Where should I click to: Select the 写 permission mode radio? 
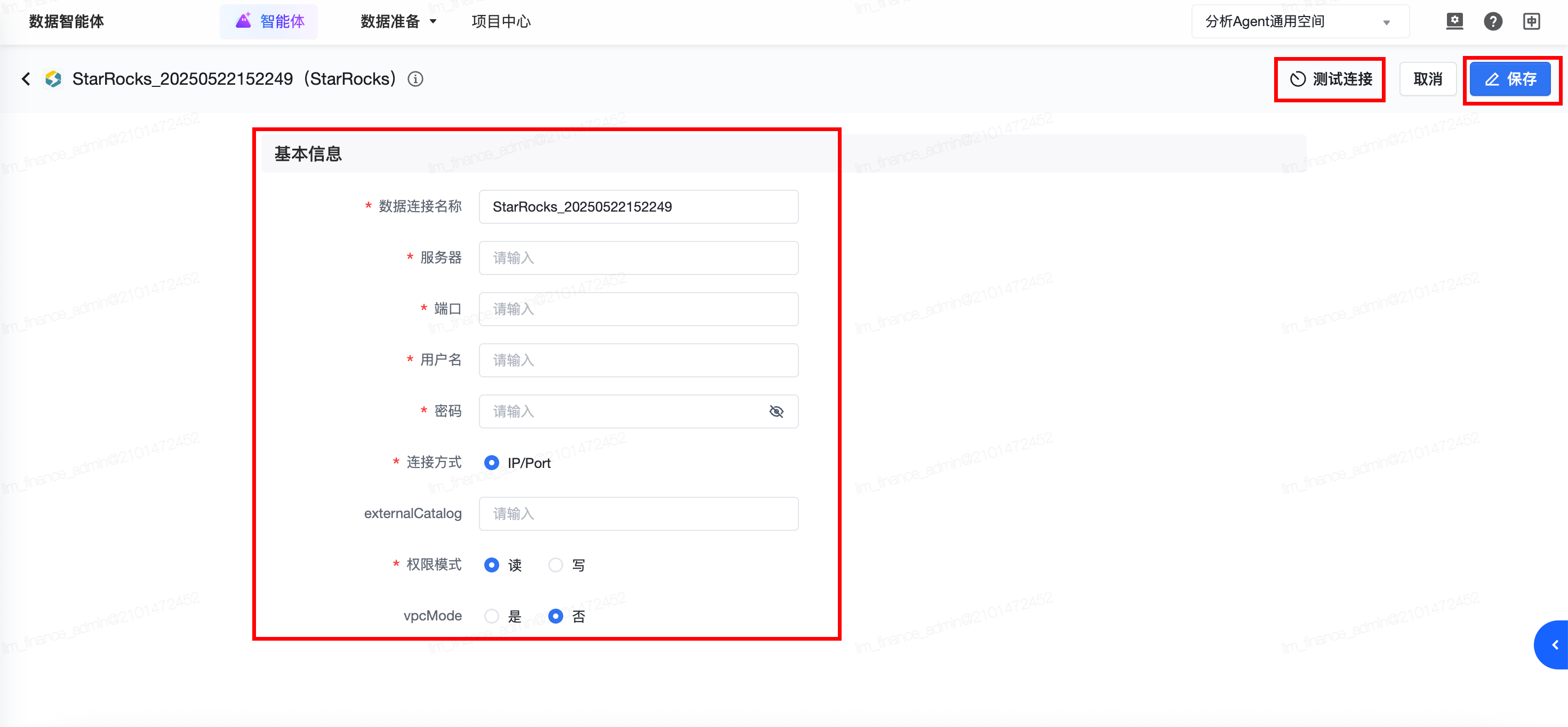coord(555,565)
